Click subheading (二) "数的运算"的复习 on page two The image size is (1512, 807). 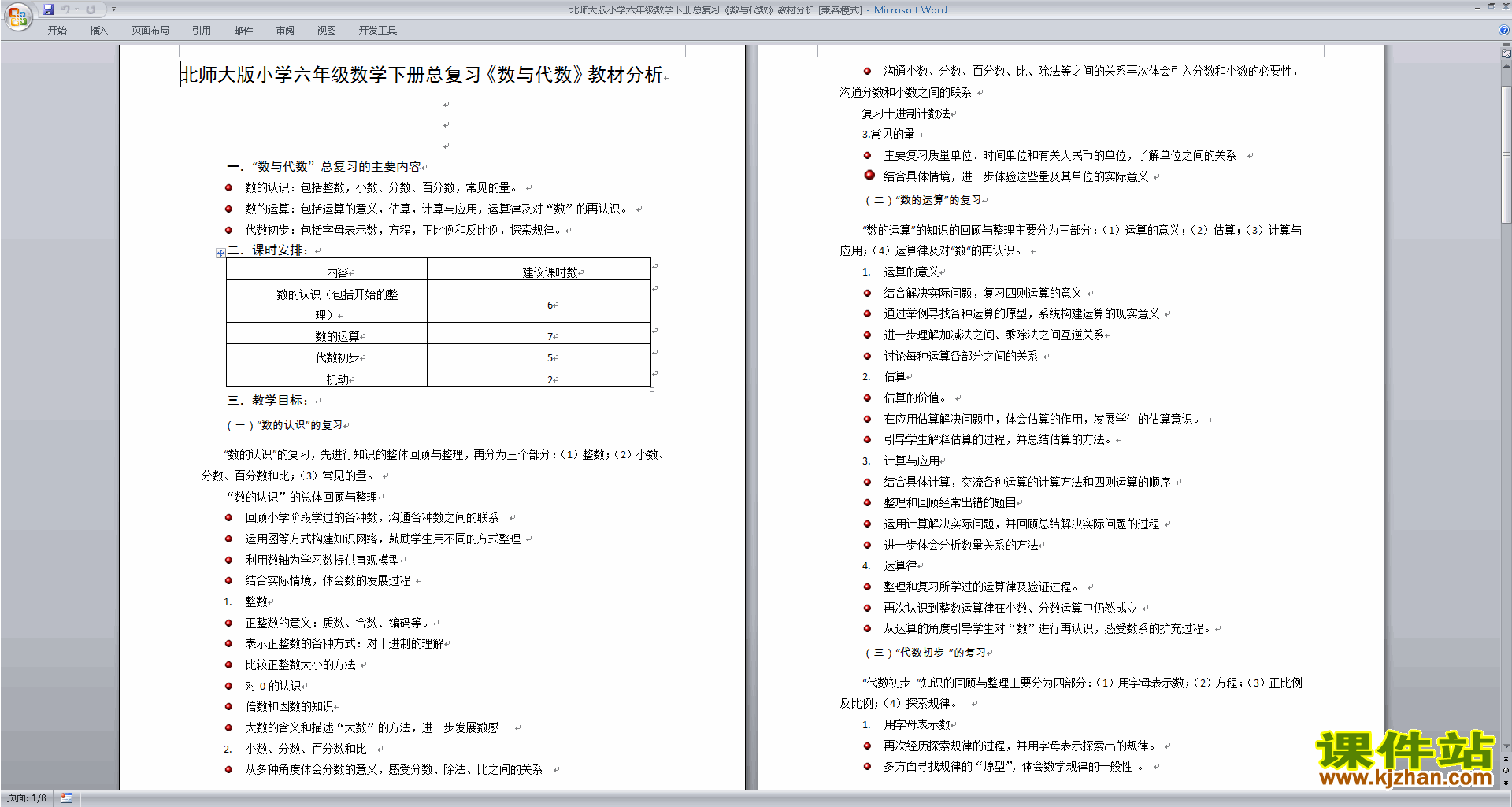[923, 200]
